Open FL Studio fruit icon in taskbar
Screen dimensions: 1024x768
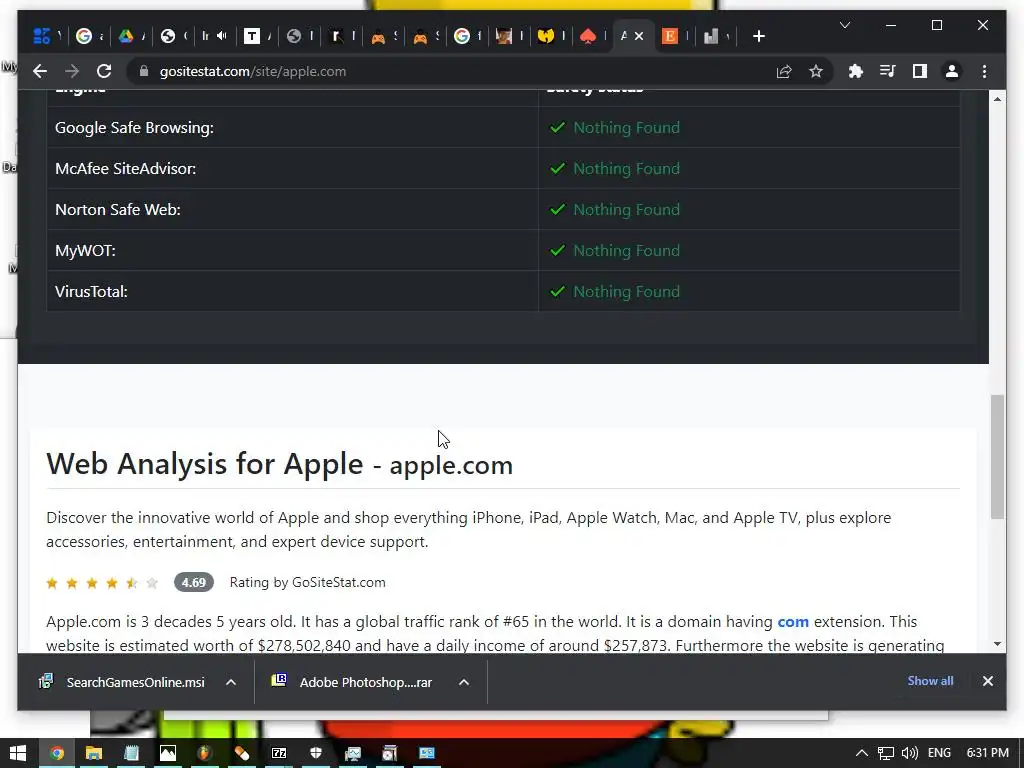(x=204, y=753)
